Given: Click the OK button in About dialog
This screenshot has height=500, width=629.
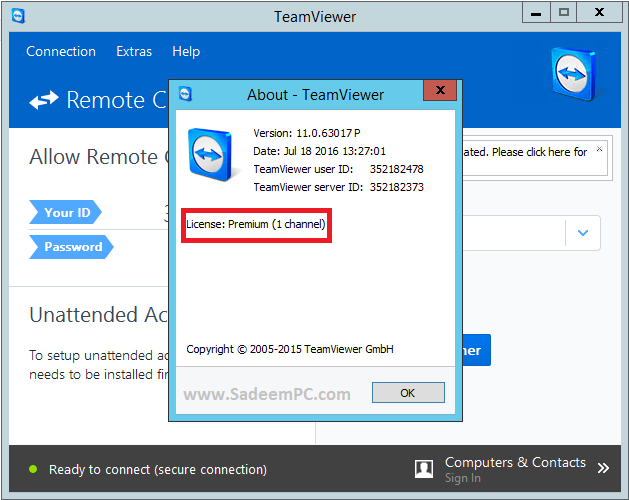Looking at the screenshot, I should [x=408, y=392].
